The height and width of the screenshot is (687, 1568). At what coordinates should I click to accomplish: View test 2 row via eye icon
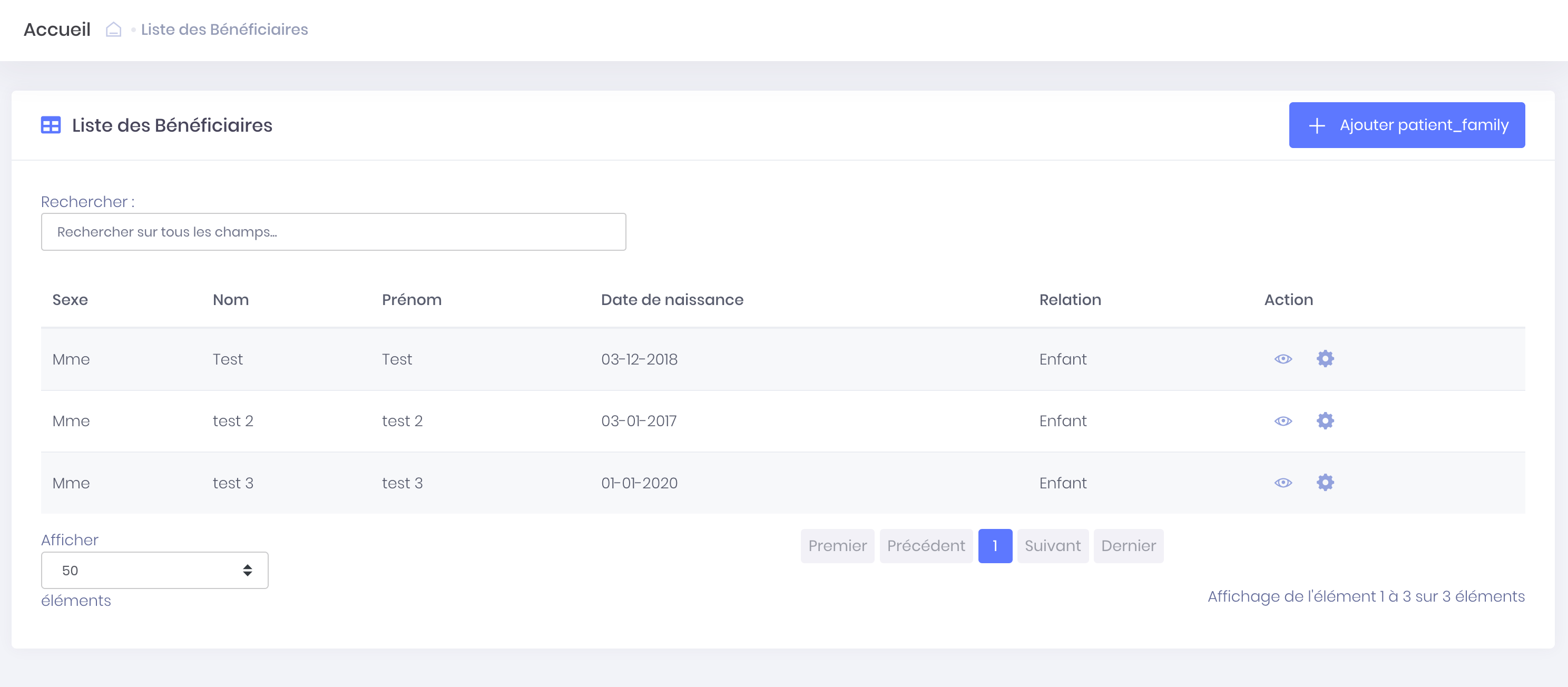[1282, 421]
